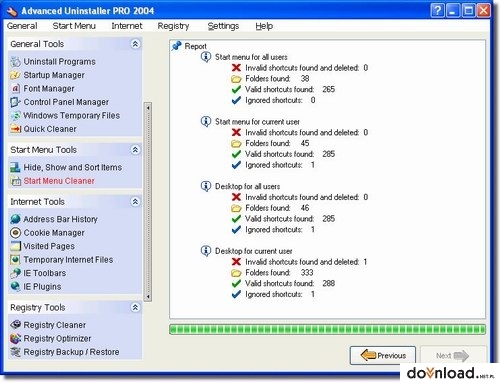The height and width of the screenshot is (382, 500).
Task: Click the sidebar splitter track
Action: (x=148, y=202)
